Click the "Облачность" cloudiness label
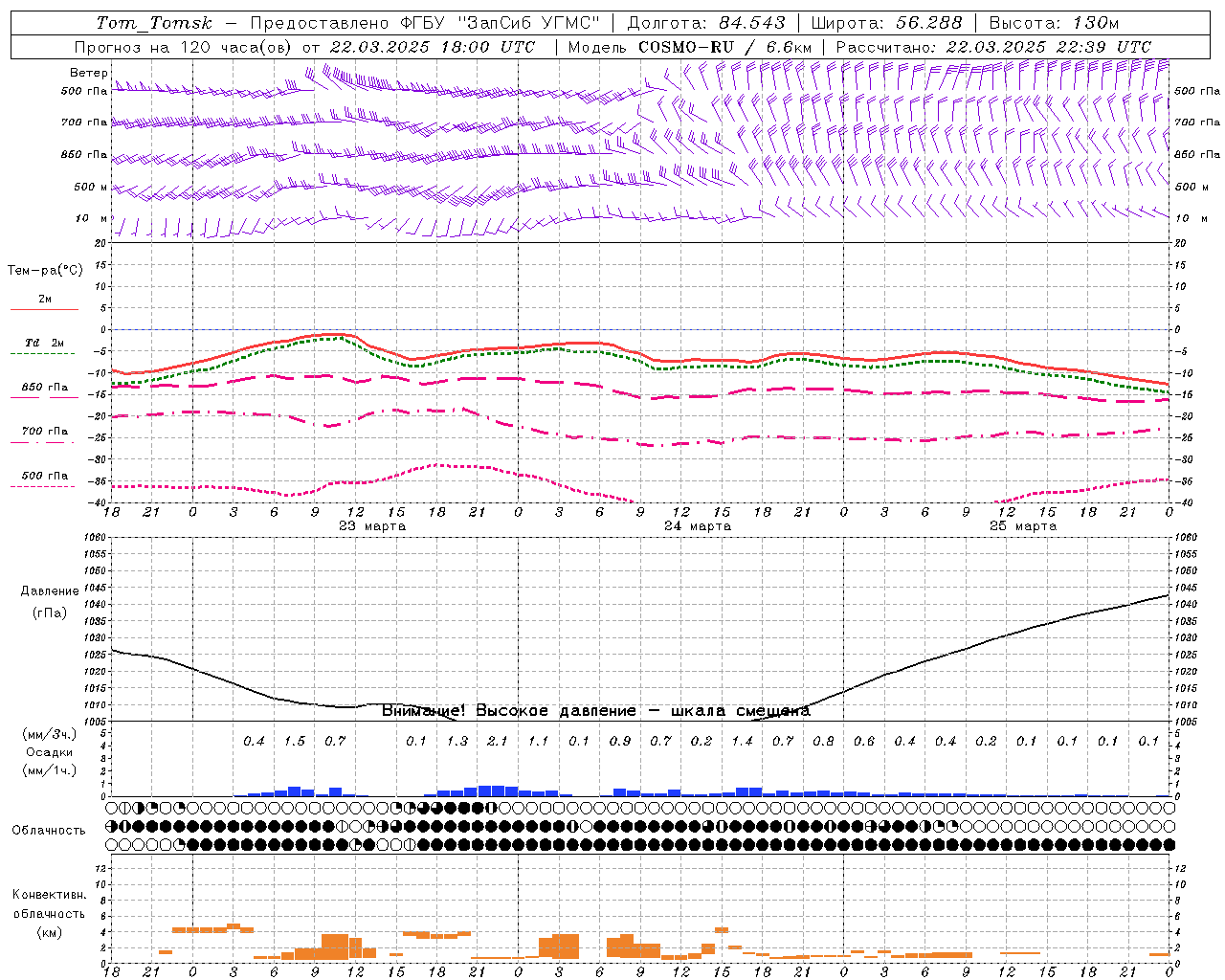1225x980 pixels. click(x=49, y=830)
